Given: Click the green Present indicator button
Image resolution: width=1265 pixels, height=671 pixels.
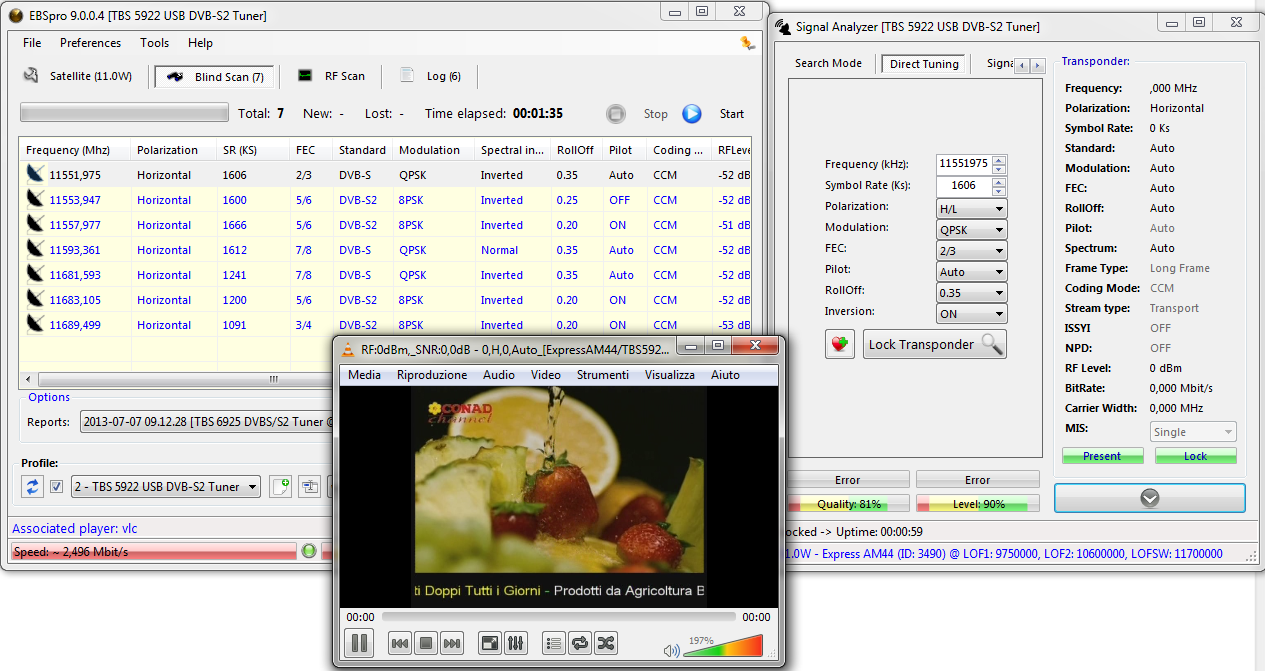Looking at the screenshot, I should [1102, 456].
